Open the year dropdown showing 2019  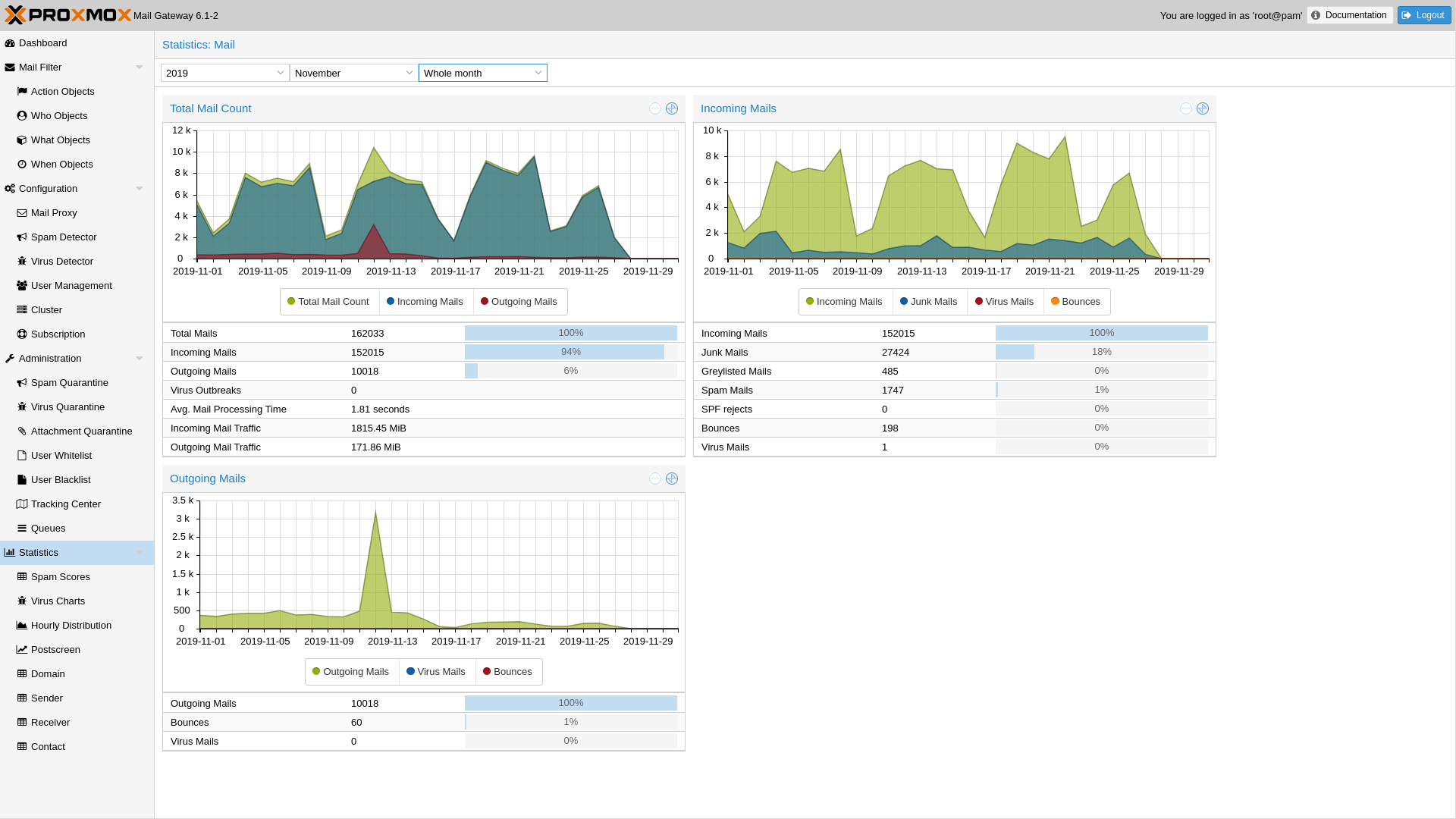coord(224,73)
